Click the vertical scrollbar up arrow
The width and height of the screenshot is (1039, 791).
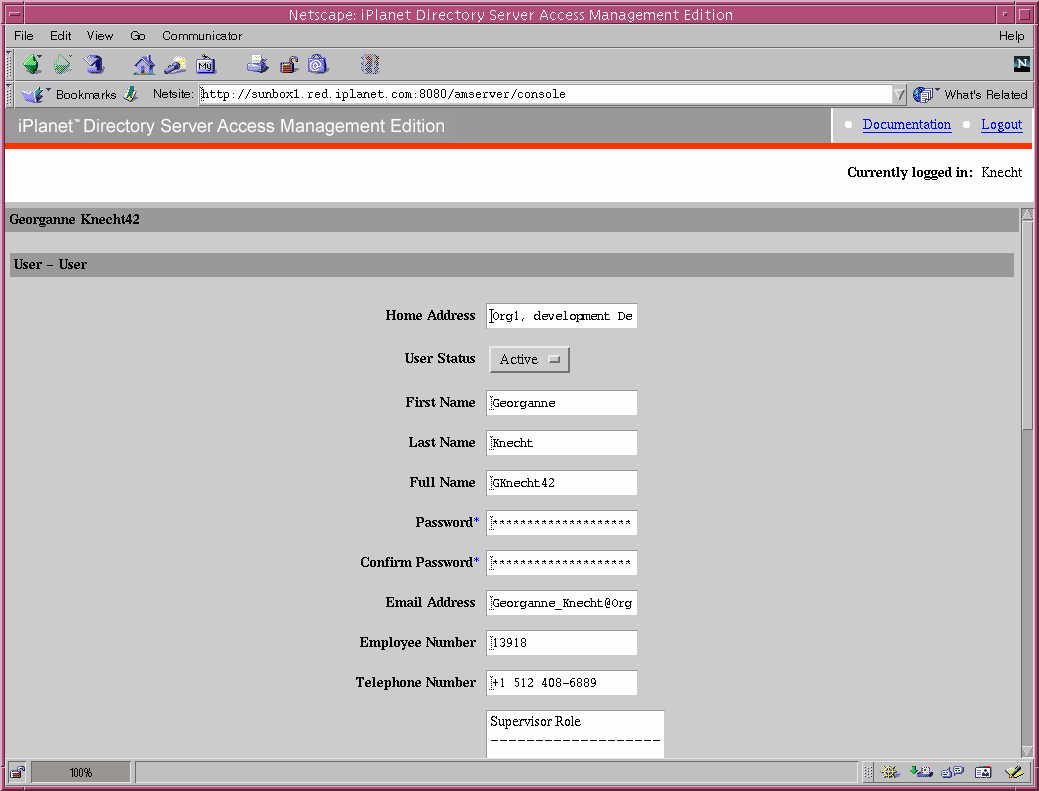[1027, 215]
